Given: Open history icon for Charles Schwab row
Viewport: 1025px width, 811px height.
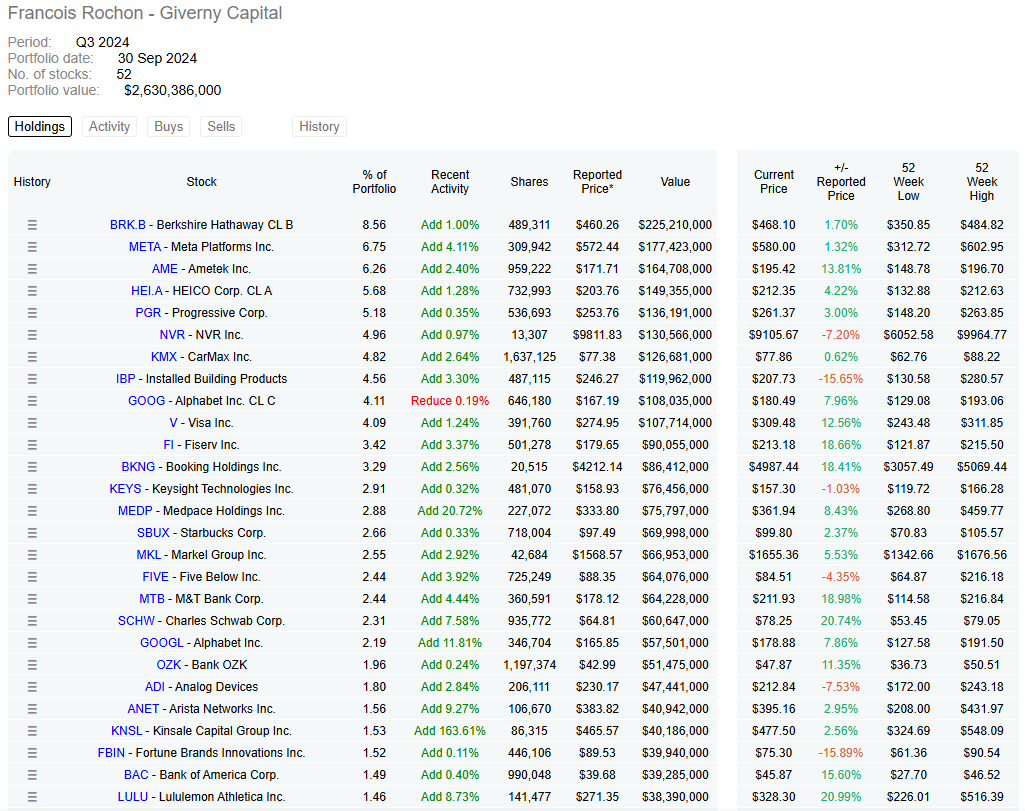Looking at the screenshot, I should (32, 621).
